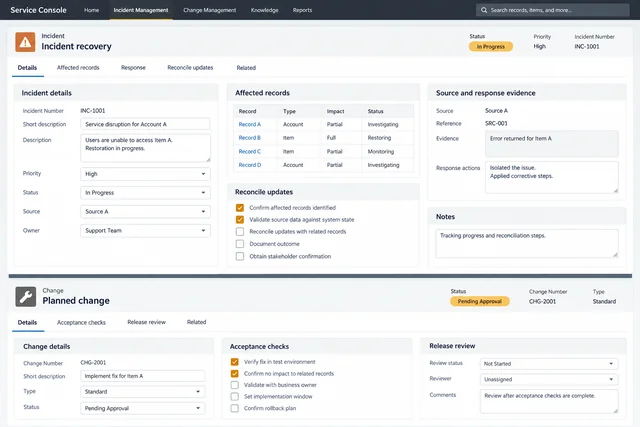Uncheck Verify fix in test environment
Image resolution: width=640 pixels, height=427 pixels.
coord(235,362)
